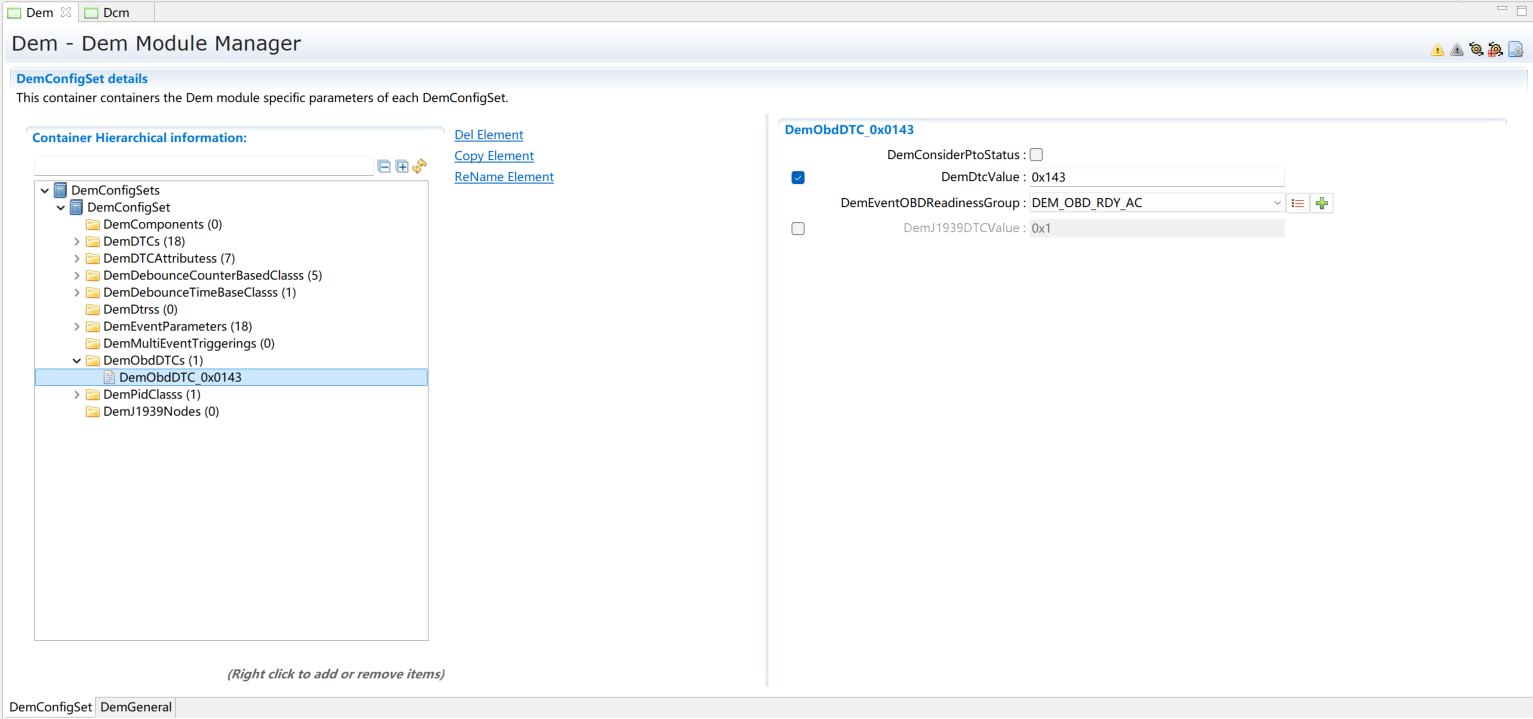
Task: Click the yellow warning triangle icon
Action: coord(1437,50)
